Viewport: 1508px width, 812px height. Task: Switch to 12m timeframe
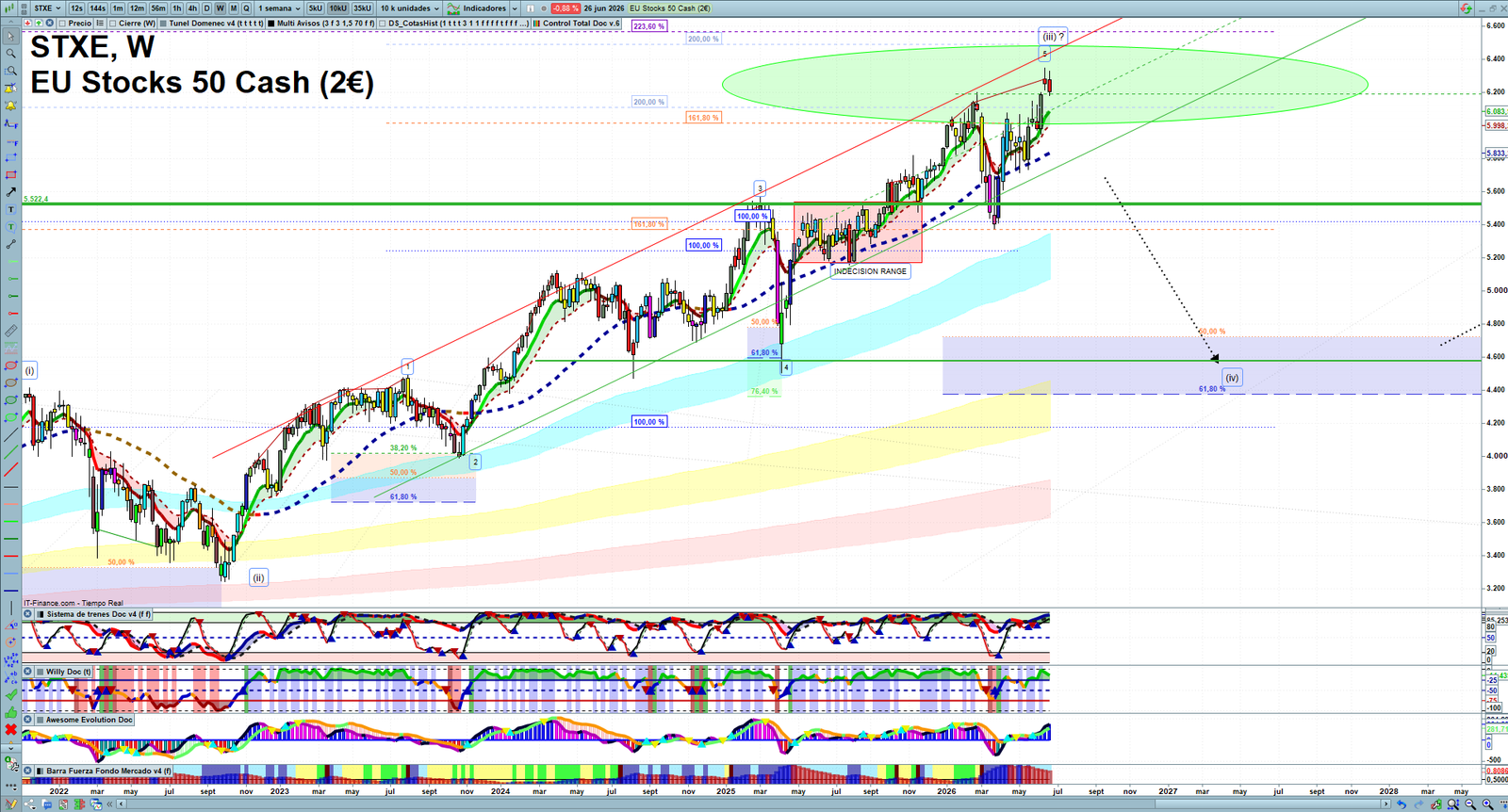coord(137,8)
